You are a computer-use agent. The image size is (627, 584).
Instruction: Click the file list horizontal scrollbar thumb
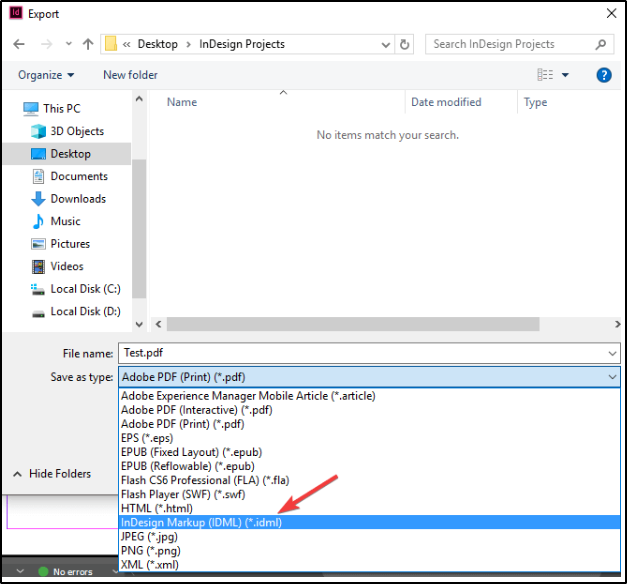point(353,324)
